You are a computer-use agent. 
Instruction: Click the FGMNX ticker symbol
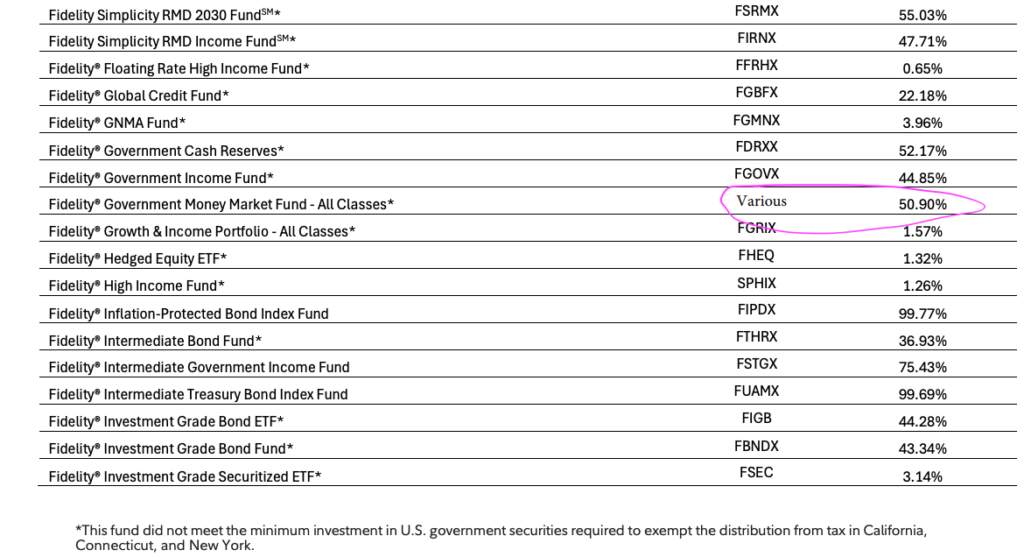pyautogui.click(x=756, y=121)
